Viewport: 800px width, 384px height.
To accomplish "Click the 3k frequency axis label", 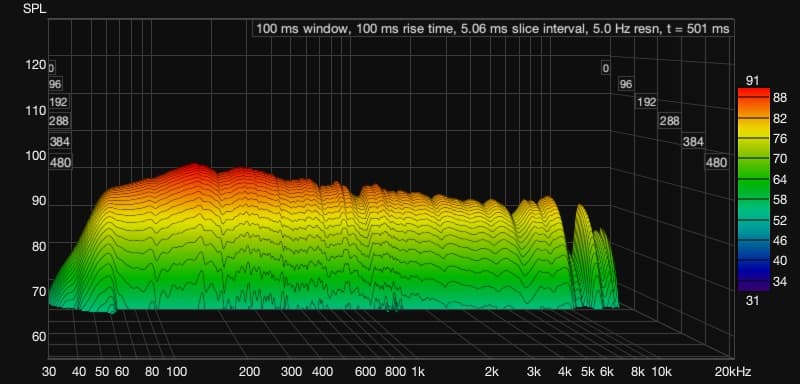I will (534, 371).
